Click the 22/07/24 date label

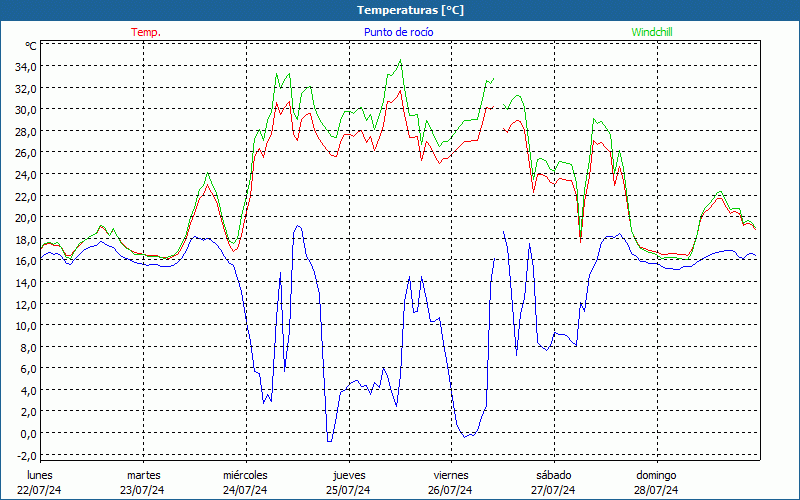tap(39, 490)
